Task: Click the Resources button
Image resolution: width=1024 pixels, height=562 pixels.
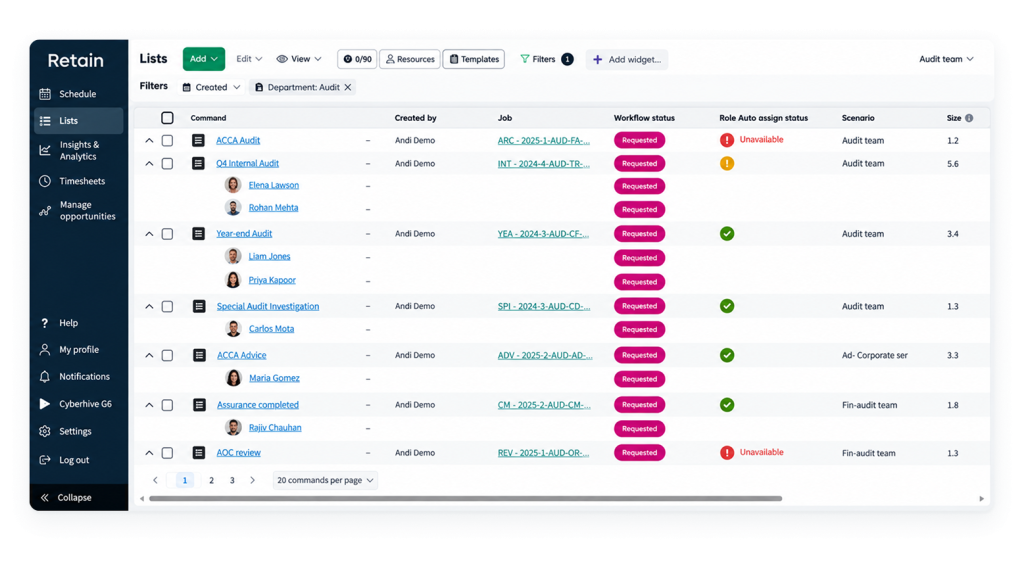Action: (409, 59)
